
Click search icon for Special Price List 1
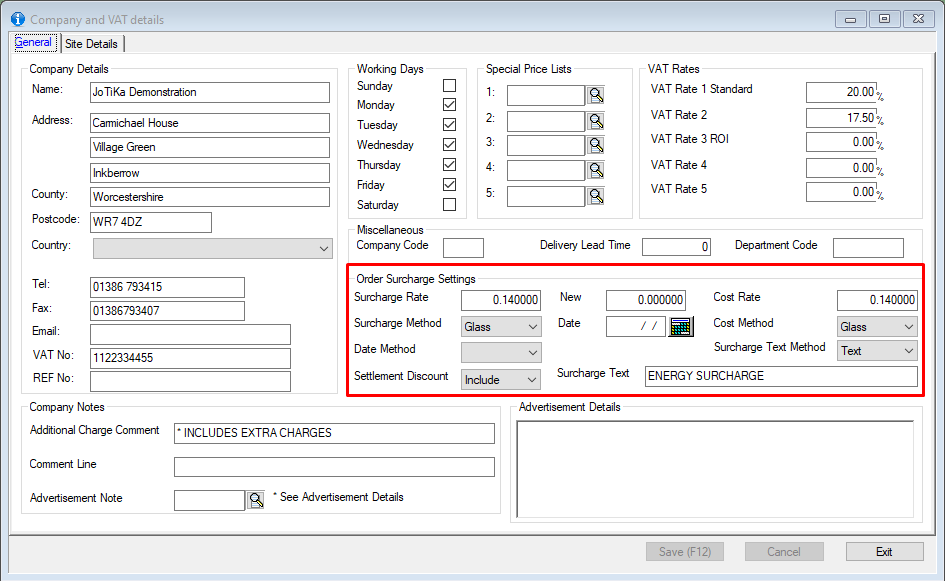click(x=596, y=95)
